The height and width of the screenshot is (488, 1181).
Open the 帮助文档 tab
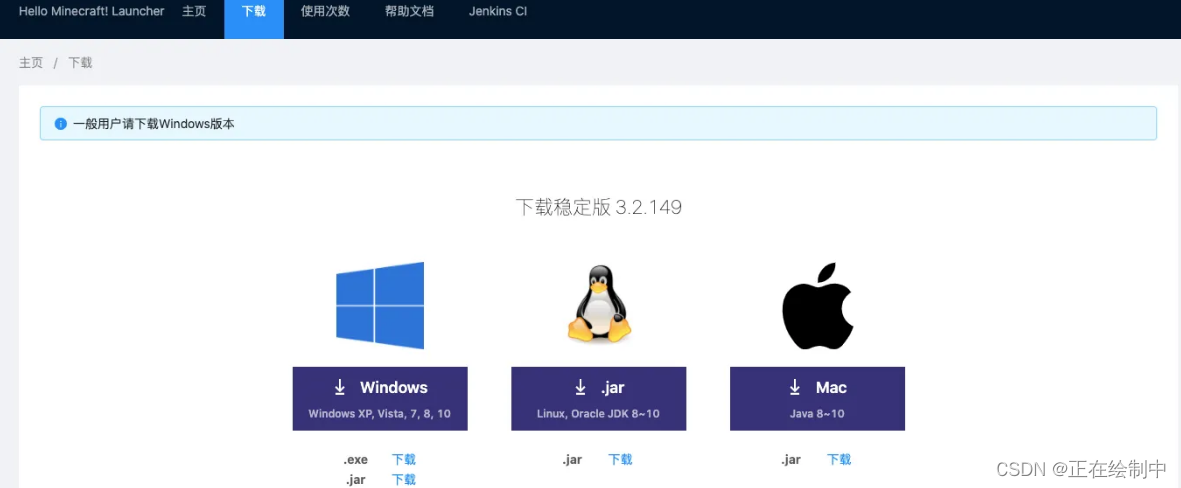[409, 11]
